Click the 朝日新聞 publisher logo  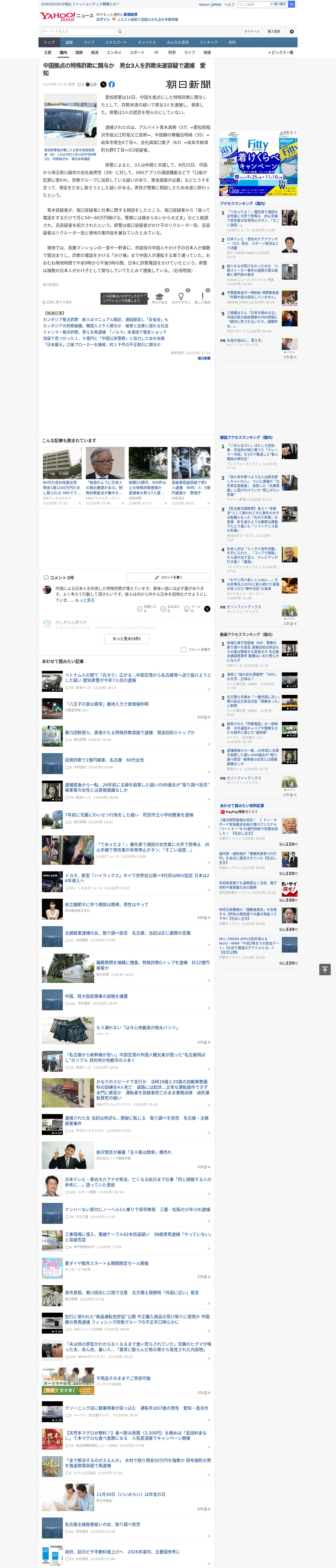(x=188, y=85)
